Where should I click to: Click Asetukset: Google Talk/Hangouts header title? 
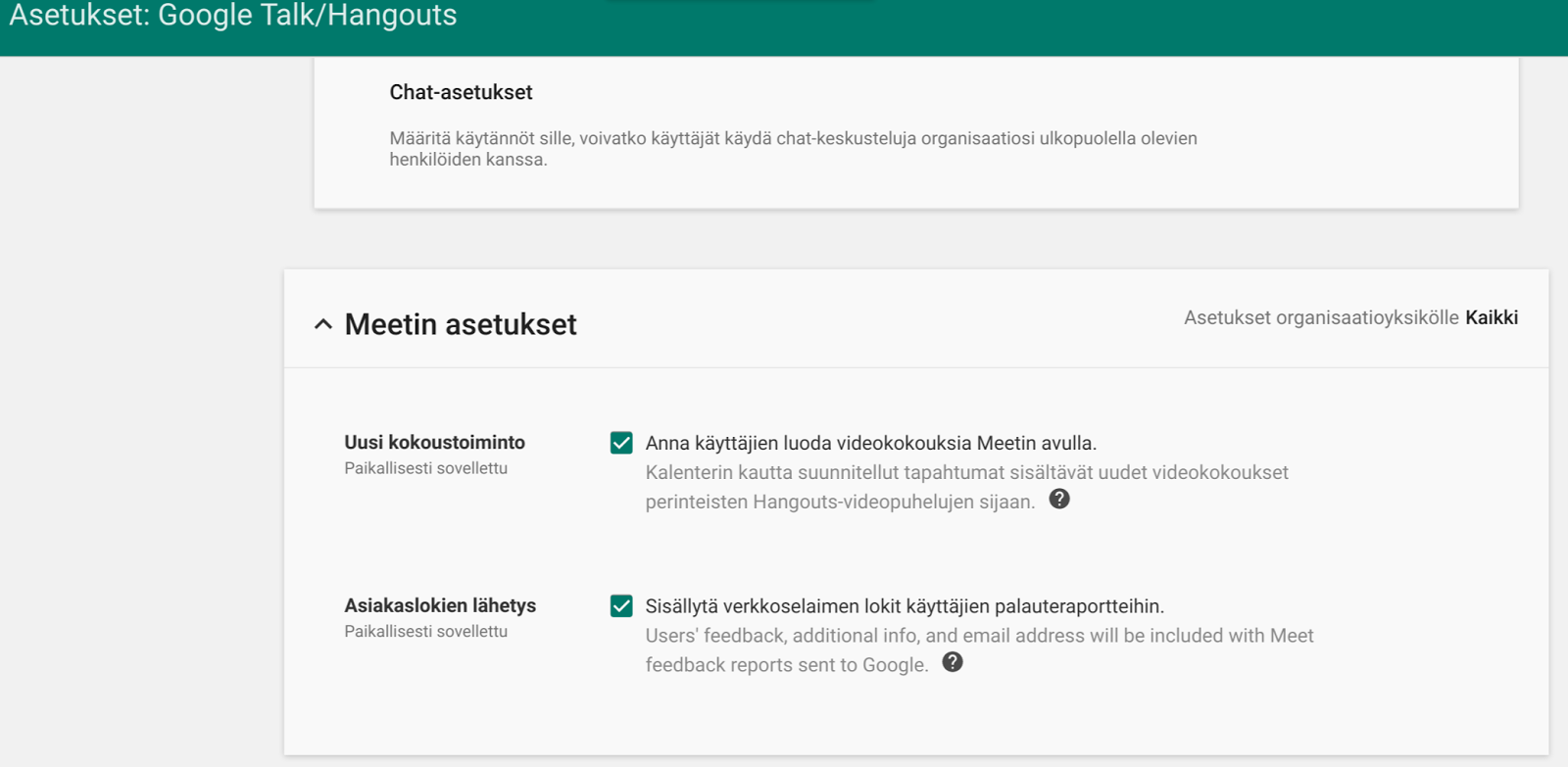point(233,16)
